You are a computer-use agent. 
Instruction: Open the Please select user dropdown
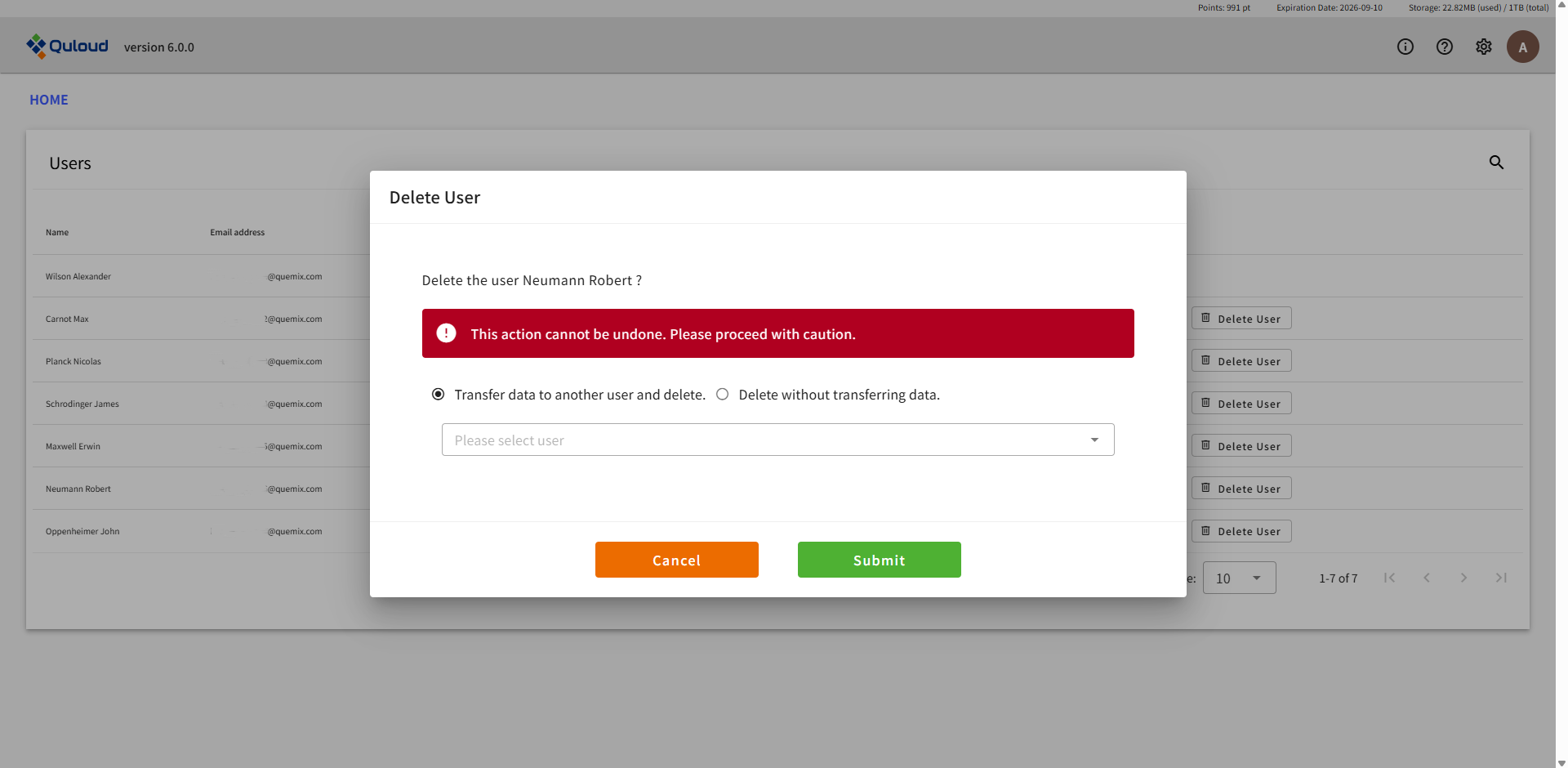pos(777,440)
